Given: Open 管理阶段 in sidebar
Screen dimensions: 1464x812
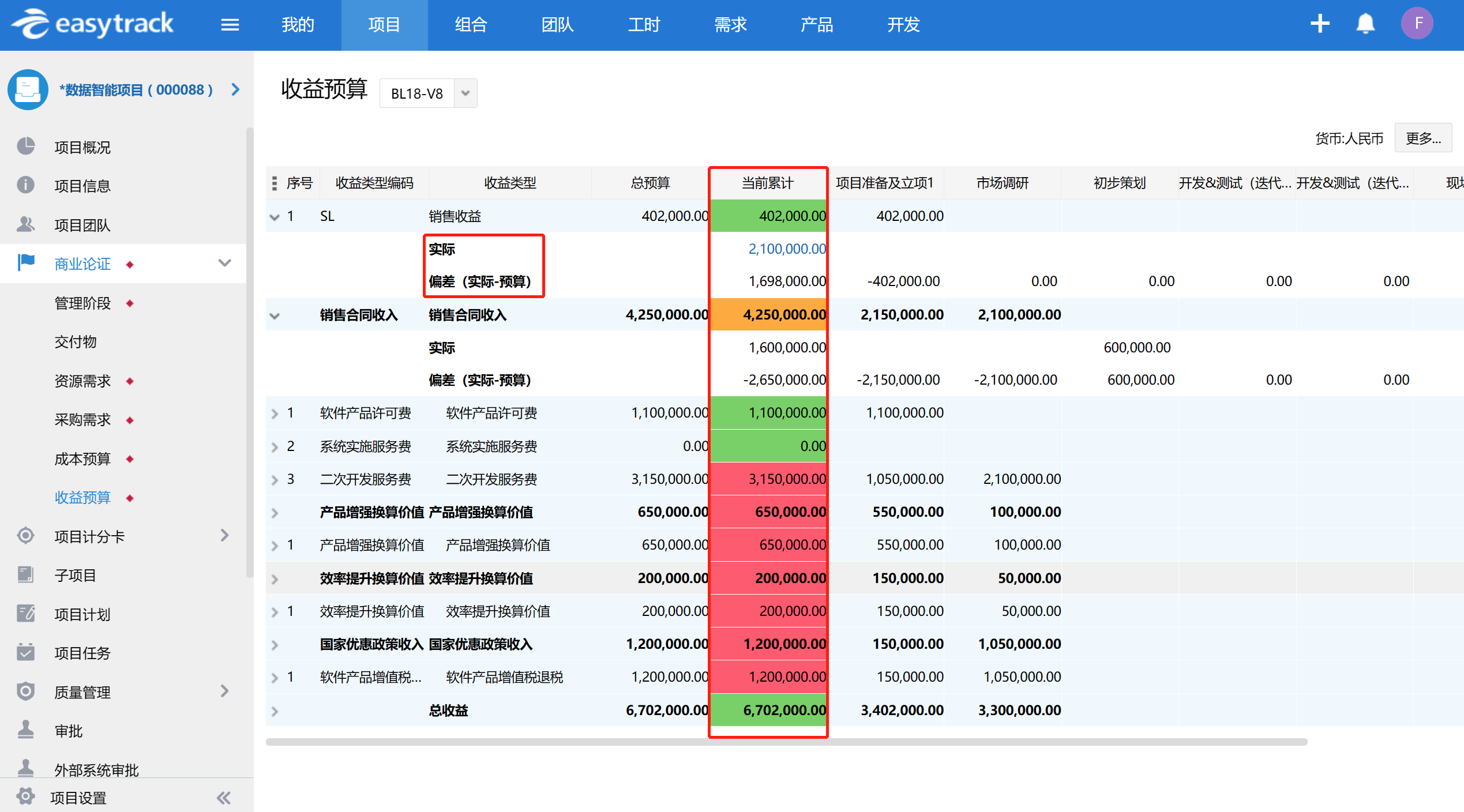Looking at the screenshot, I should [x=82, y=303].
